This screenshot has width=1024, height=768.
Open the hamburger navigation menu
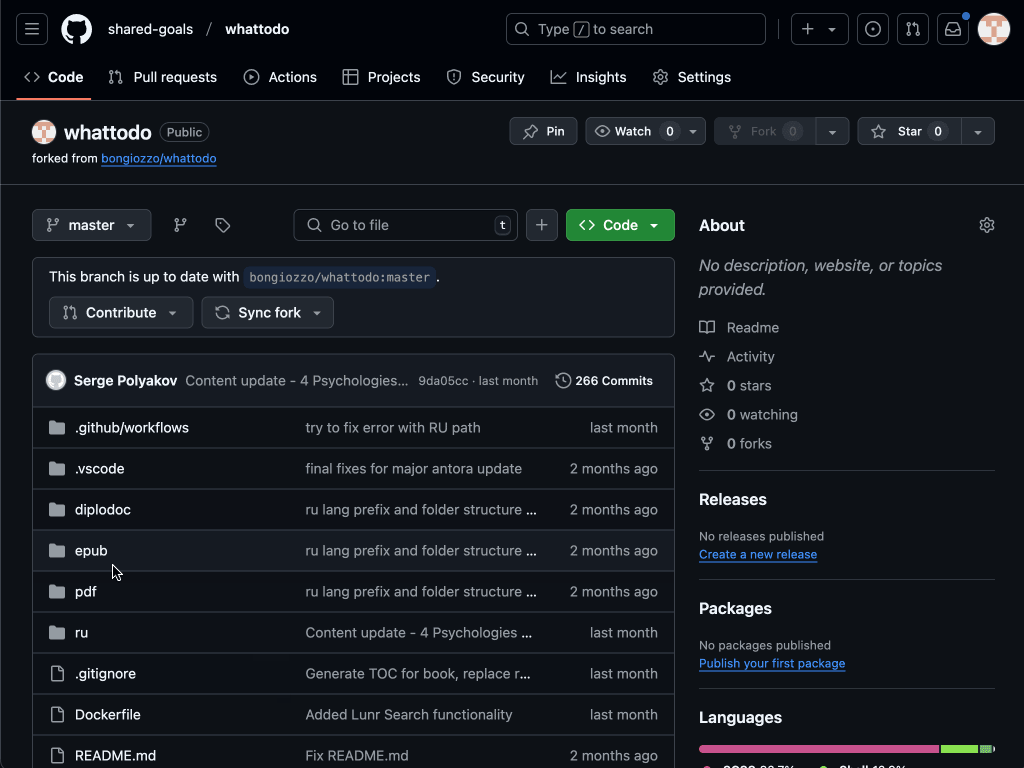click(x=32, y=29)
